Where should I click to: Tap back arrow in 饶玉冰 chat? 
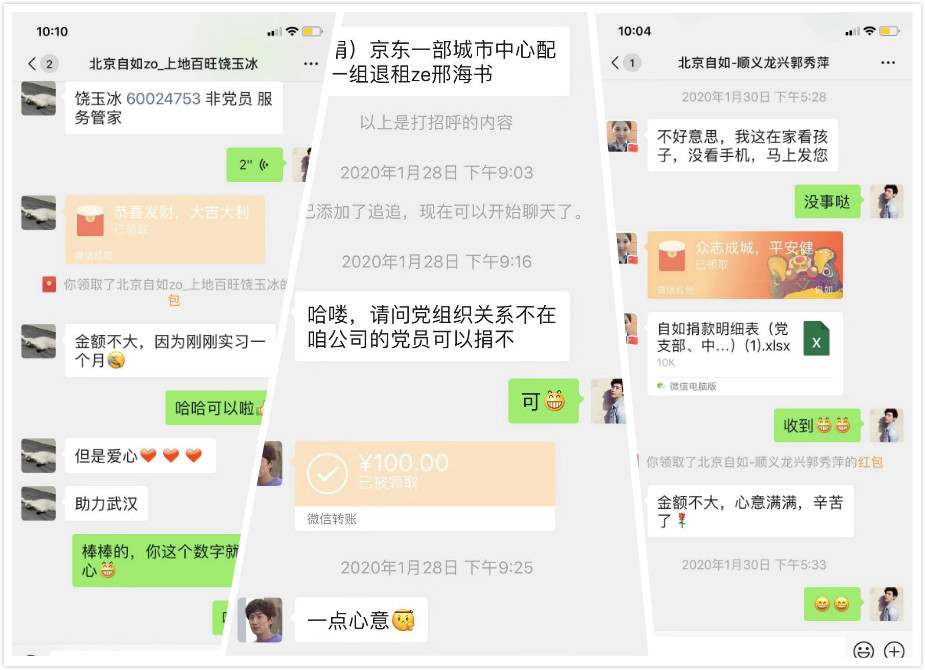pyautogui.click(x=32, y=63)
